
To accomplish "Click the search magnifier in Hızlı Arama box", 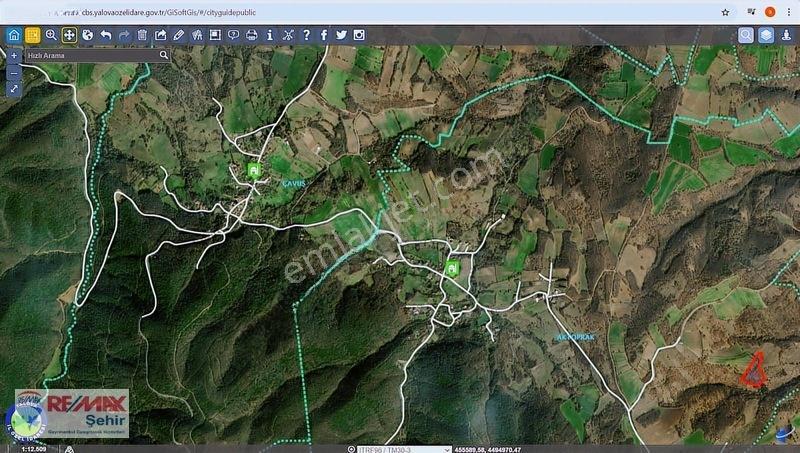I will 164,55.
